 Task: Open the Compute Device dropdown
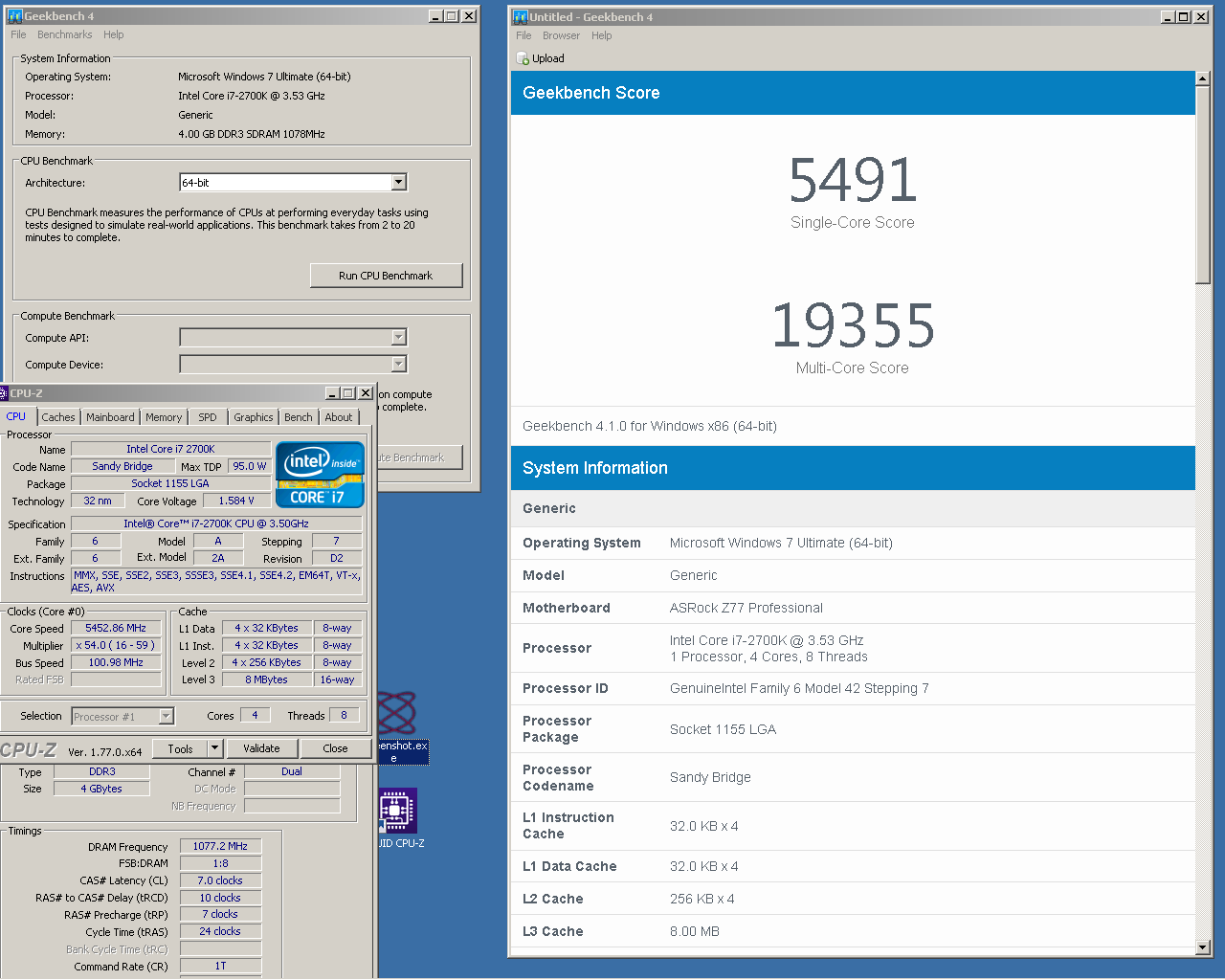[x=399, y=364]
